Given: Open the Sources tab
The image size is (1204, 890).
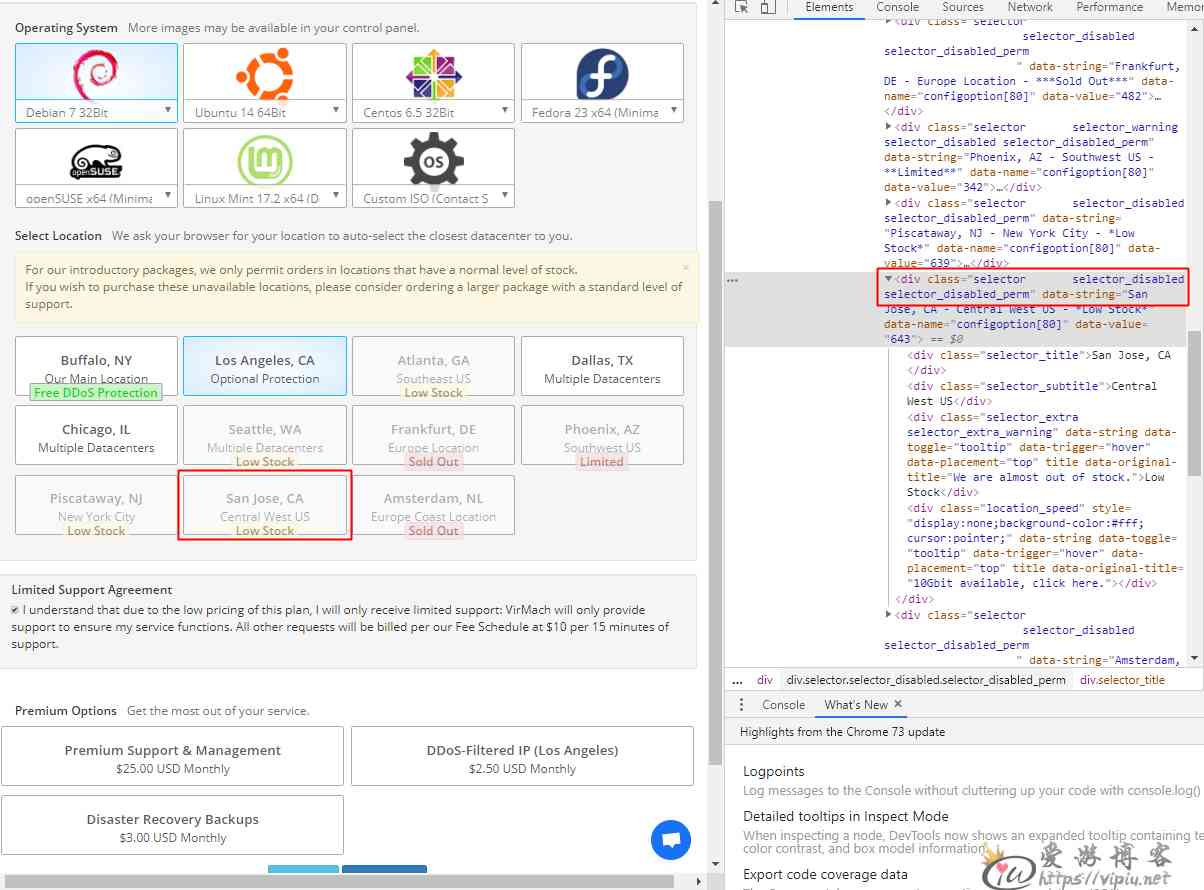Looking at the screenshot, I should [x=963, y=7].
